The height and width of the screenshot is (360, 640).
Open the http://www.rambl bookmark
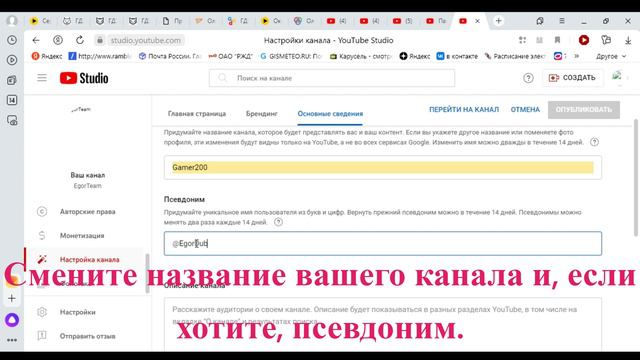[100, 56]
